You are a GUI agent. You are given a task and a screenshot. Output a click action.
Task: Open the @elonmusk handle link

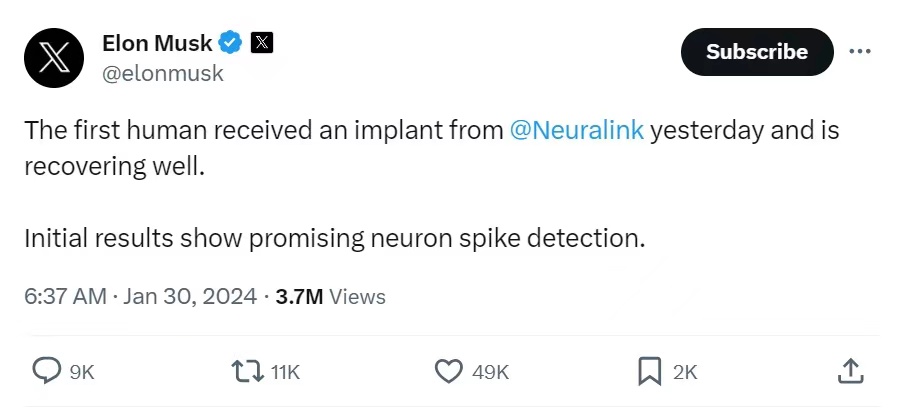pyautogui.click(x=163, y=73)
